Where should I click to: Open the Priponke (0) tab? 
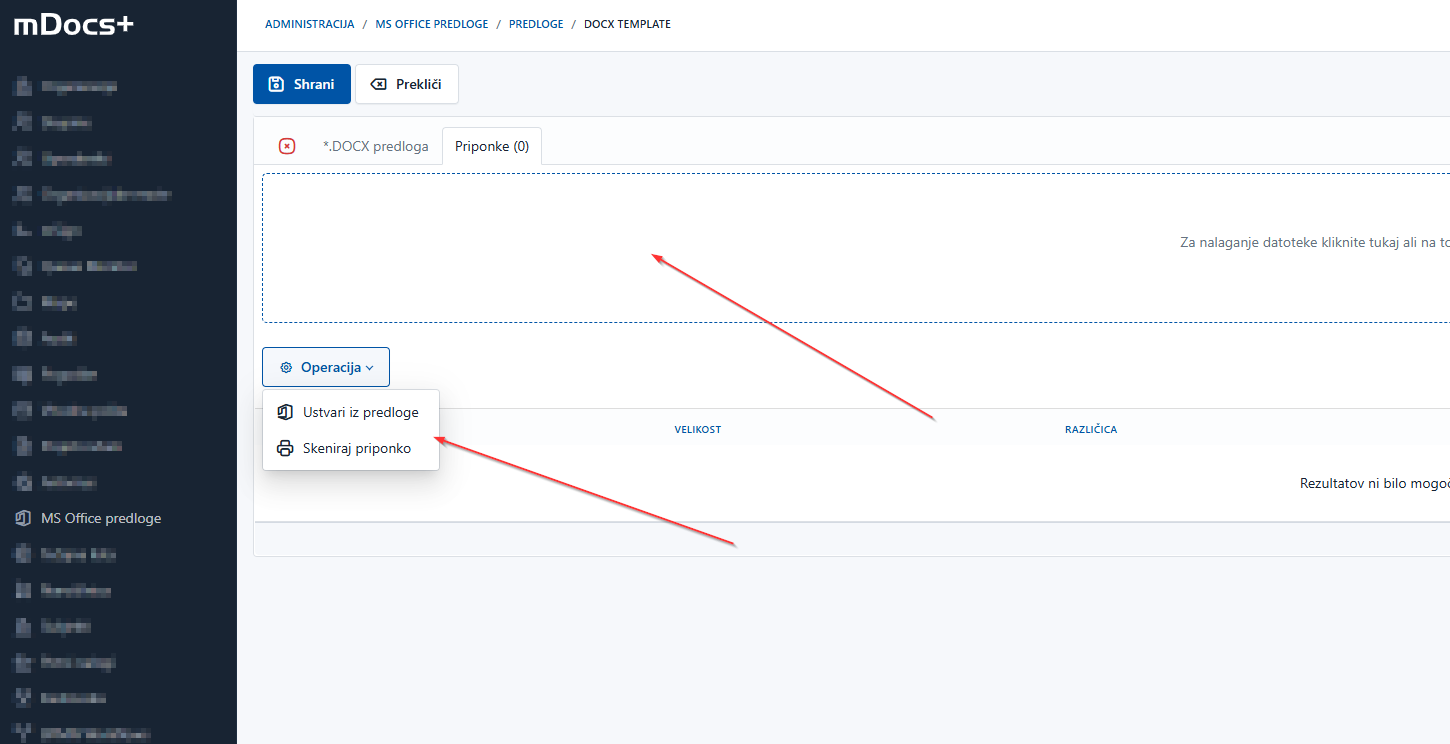(492, 146)
